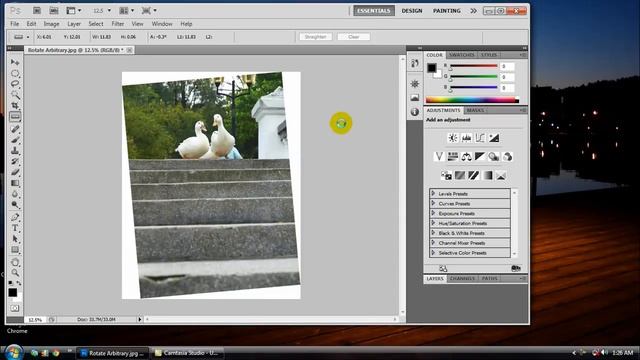This screenshot has height=360, width=640.
Task: Select the Zoom tool in toolbox
Action: pyautogui.click(x=15, y=273)
